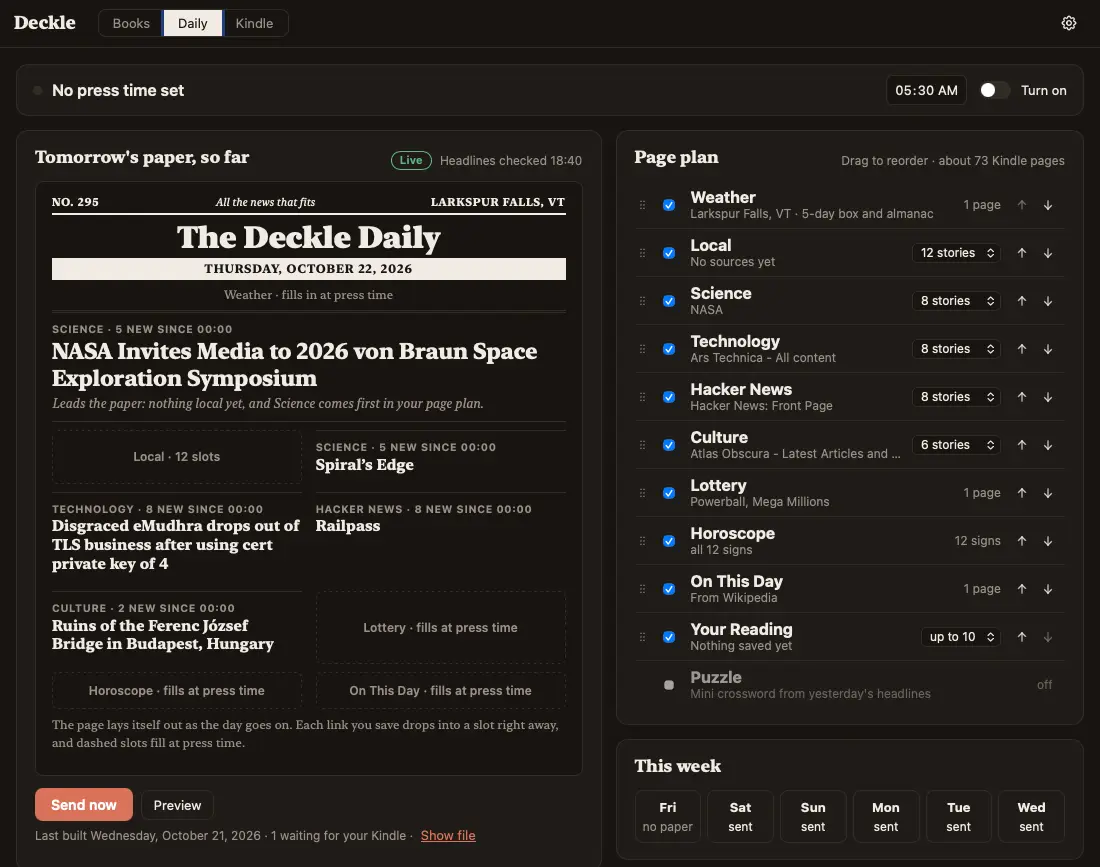Screen dimensions: 1100x867
Task: Open the Railpass story
Action: 348,525
